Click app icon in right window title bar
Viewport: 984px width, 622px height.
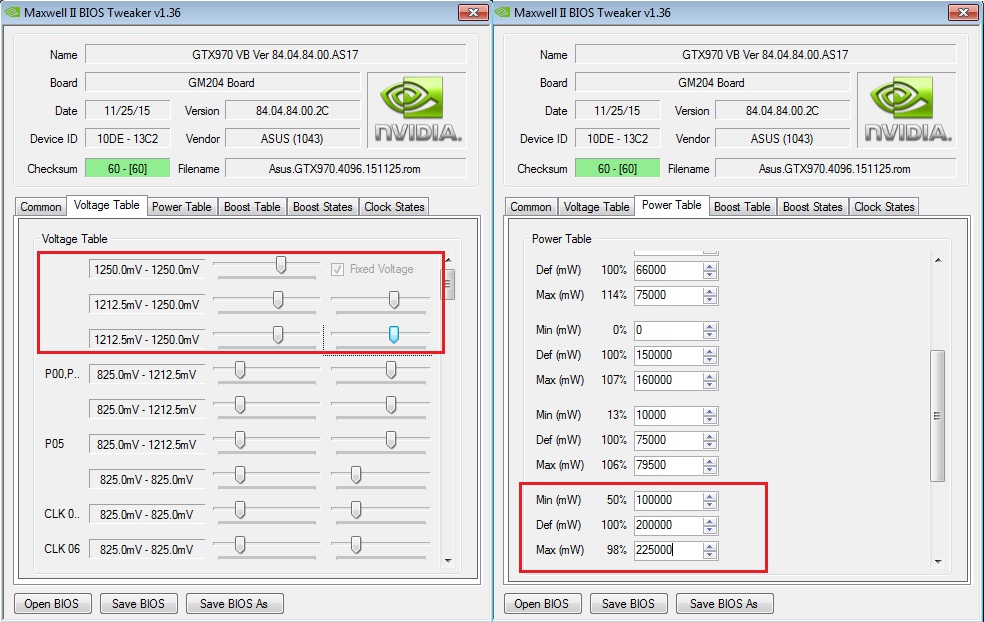503,12
